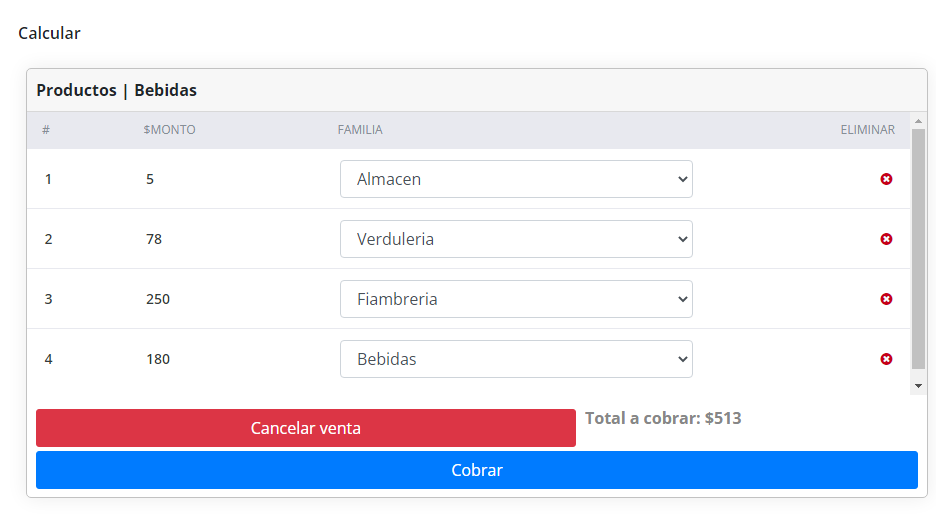Image resolution: width=936 pixels, height=520 pixels.
Task: Click the Total a cobrar: $513 text
Action: click(663, 418)
